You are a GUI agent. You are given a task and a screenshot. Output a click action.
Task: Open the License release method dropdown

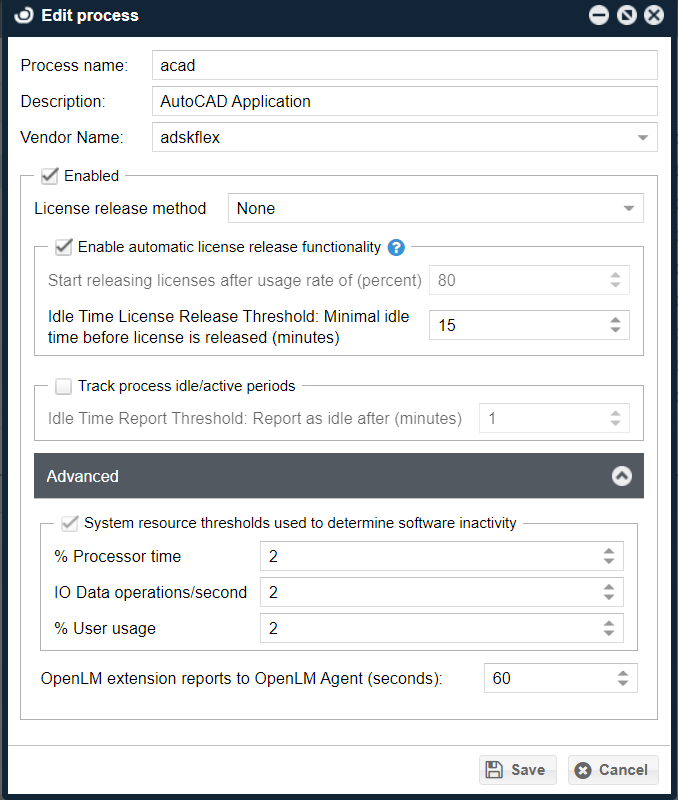pyautogui.click(x=628, y=209)
